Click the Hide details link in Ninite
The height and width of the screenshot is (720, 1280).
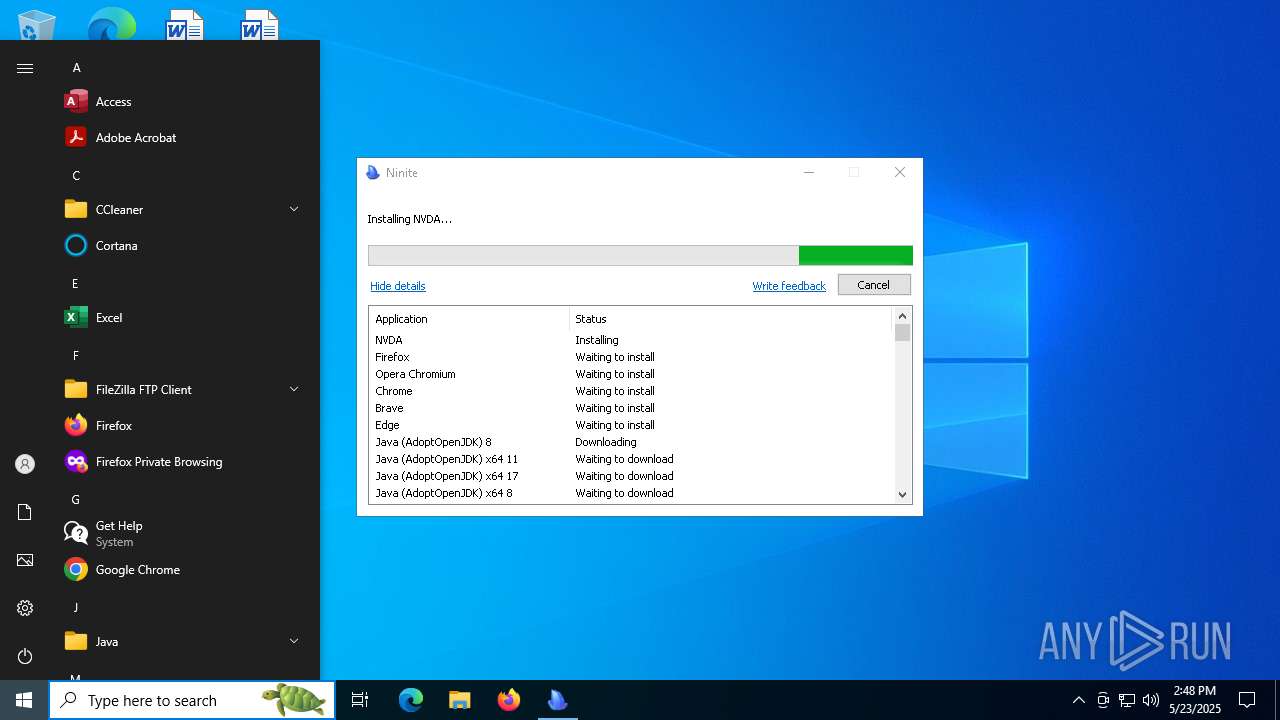point(398,286)
